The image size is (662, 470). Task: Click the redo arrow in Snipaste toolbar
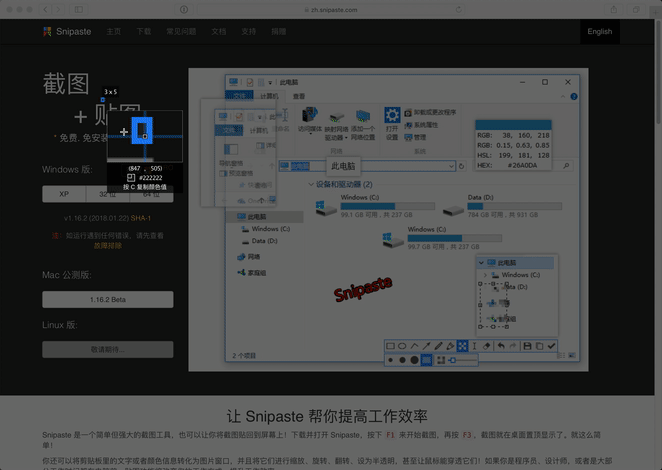[513, 346]
